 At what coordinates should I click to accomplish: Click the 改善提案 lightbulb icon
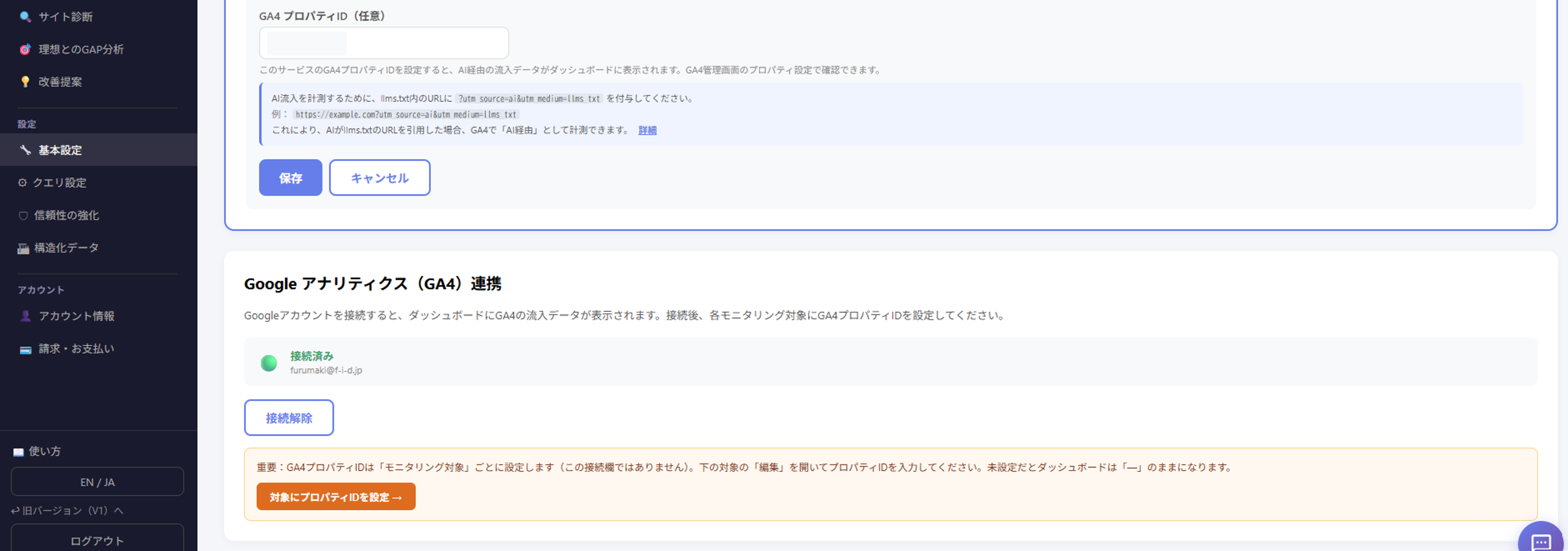pos(25,81)
